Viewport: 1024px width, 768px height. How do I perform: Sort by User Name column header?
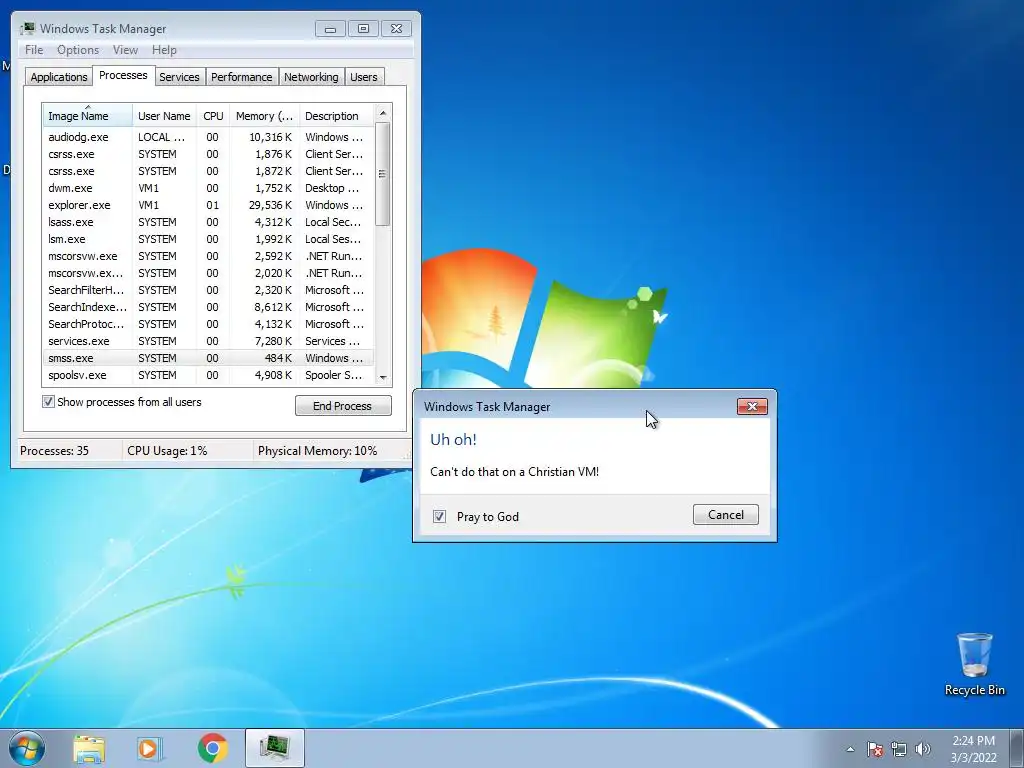click(164, 116)
